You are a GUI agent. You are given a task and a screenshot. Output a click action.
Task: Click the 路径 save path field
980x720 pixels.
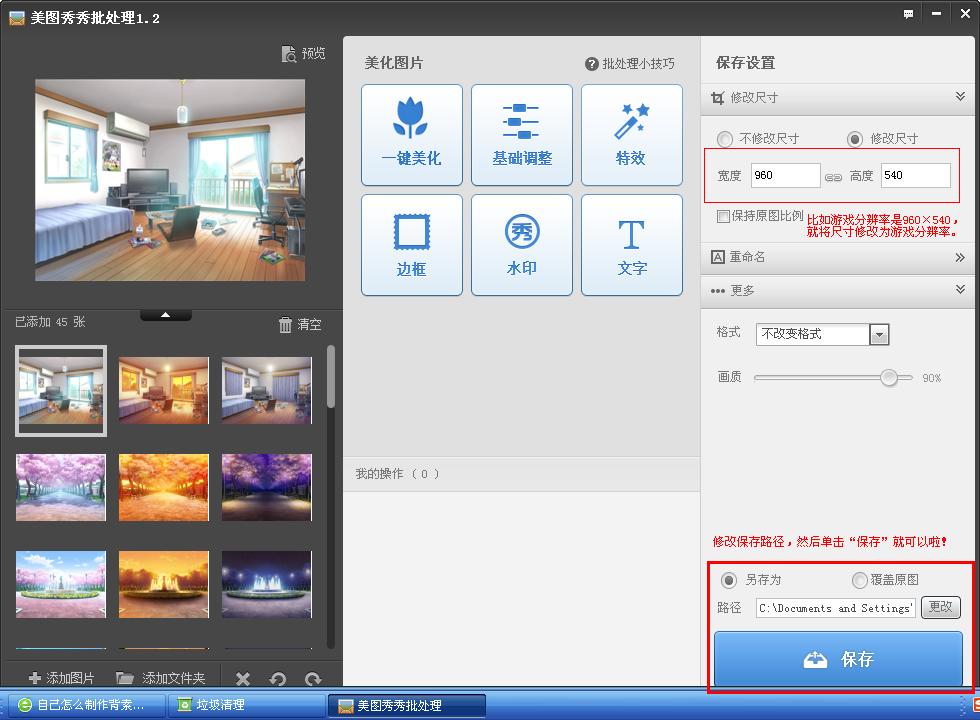pos(836,608)
